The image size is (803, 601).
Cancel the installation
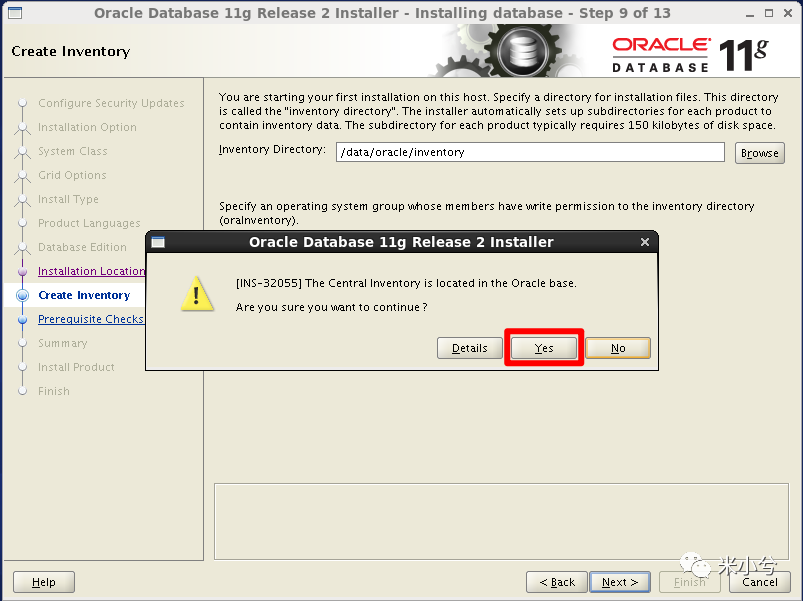[x=759, y=582]
